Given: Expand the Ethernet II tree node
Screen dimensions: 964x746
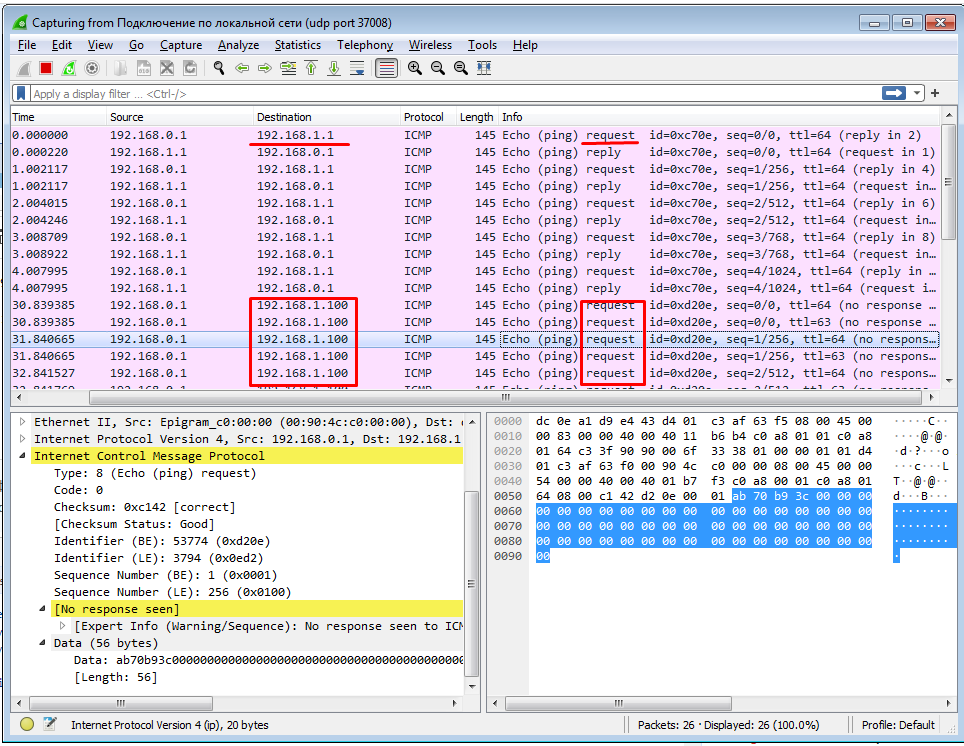Looking at the screenshot, I should 23,422.
